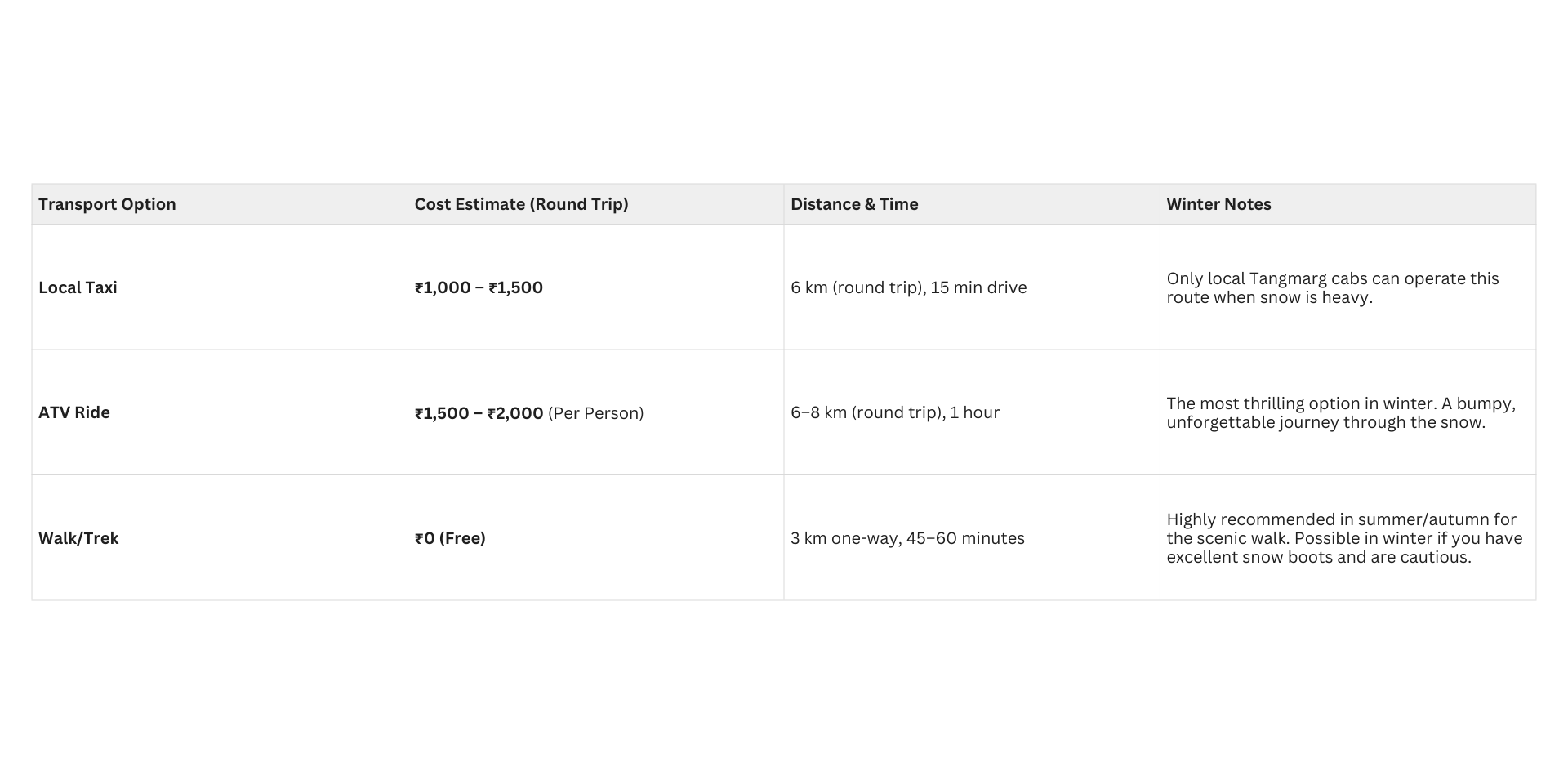Click the ₹1,500 – ₹2,000 price text

coord(479,413)
